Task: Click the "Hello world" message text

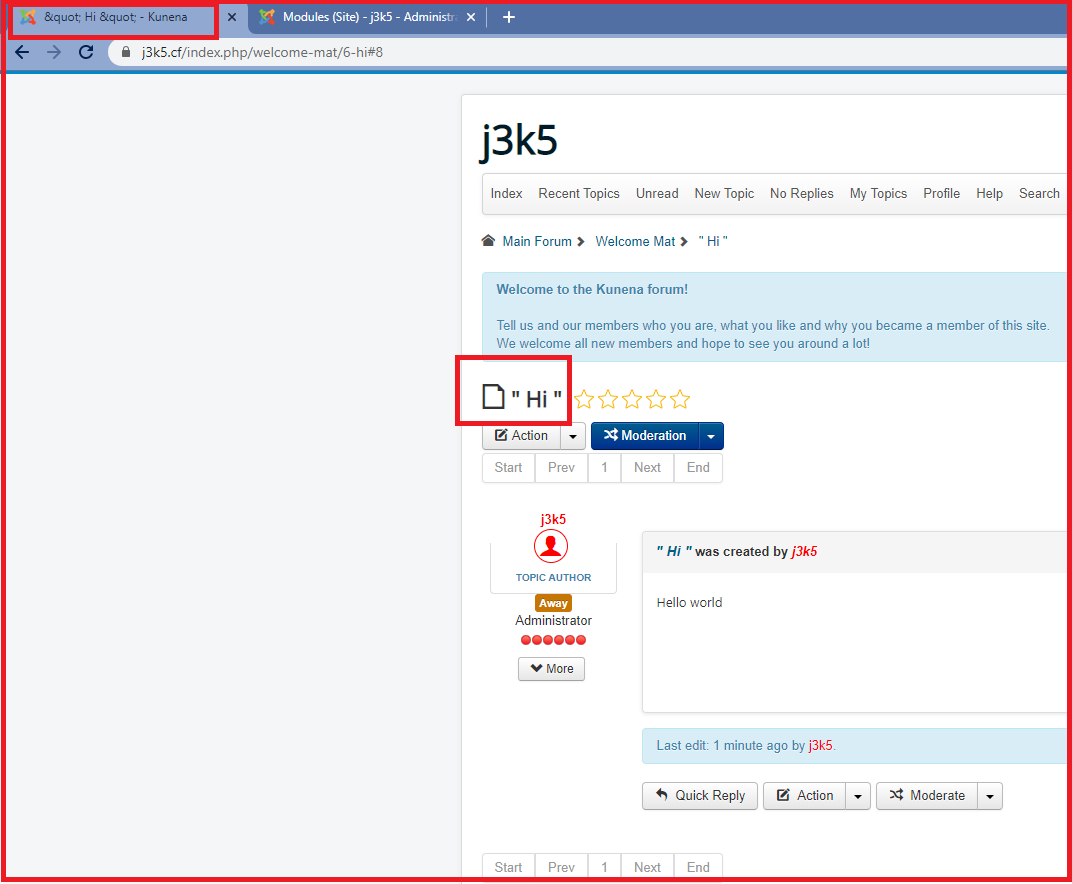Action: [x=689, y=602]
